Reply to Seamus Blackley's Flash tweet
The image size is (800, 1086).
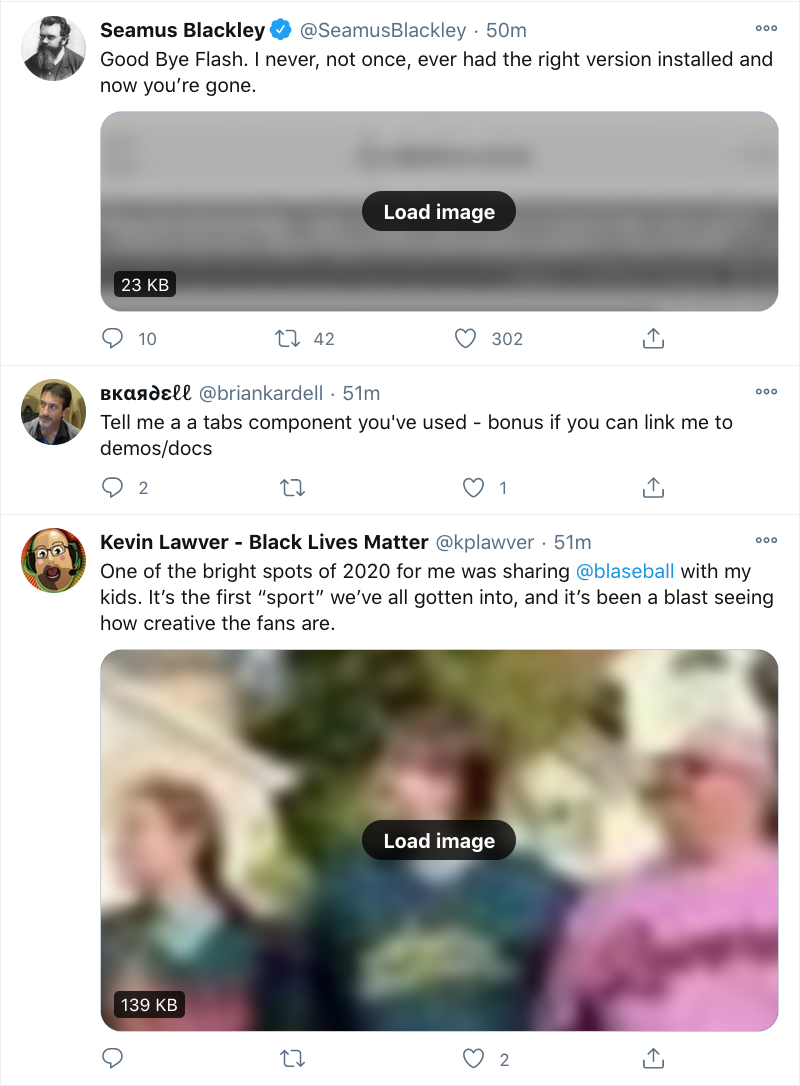click(x=113, y=339)
